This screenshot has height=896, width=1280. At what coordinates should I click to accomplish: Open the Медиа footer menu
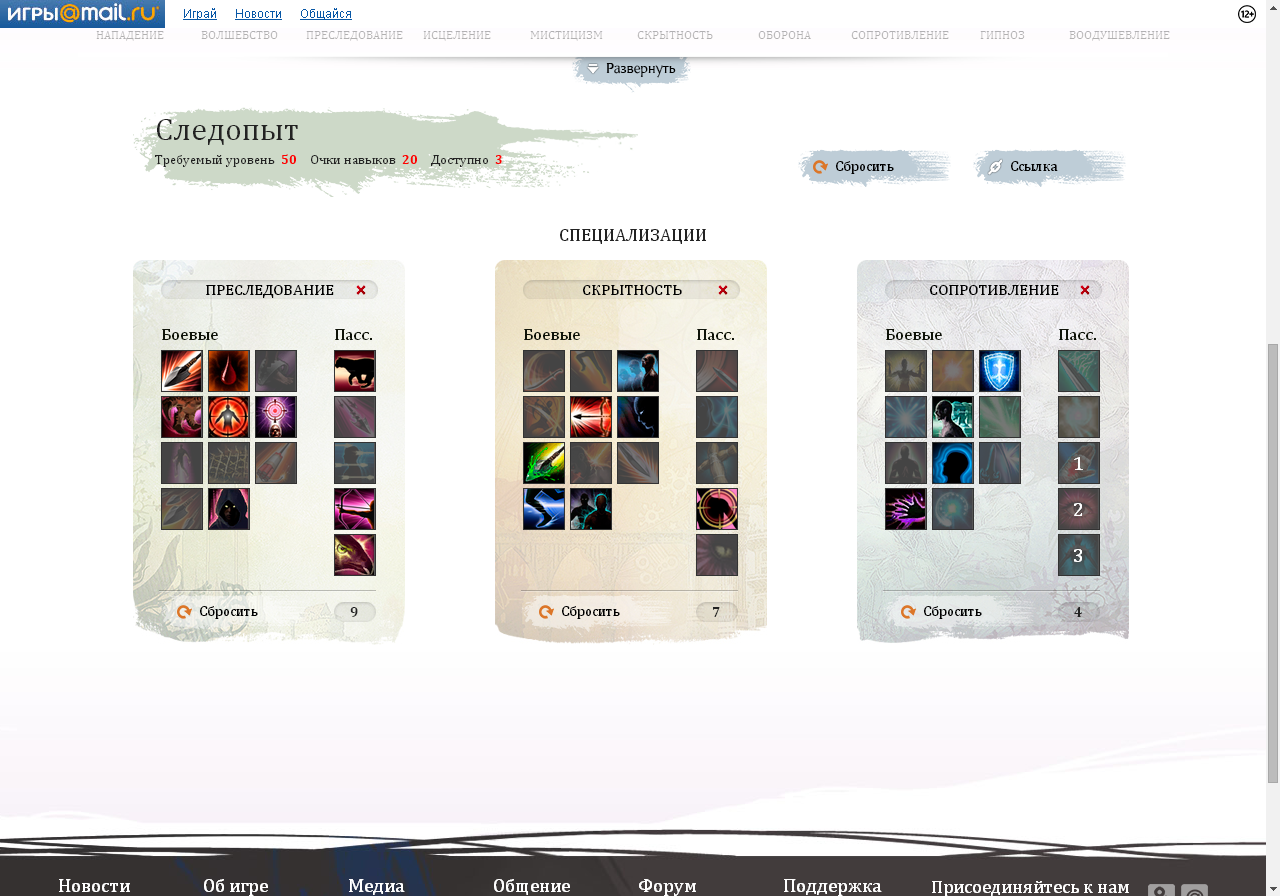click(x=376, y=886)
